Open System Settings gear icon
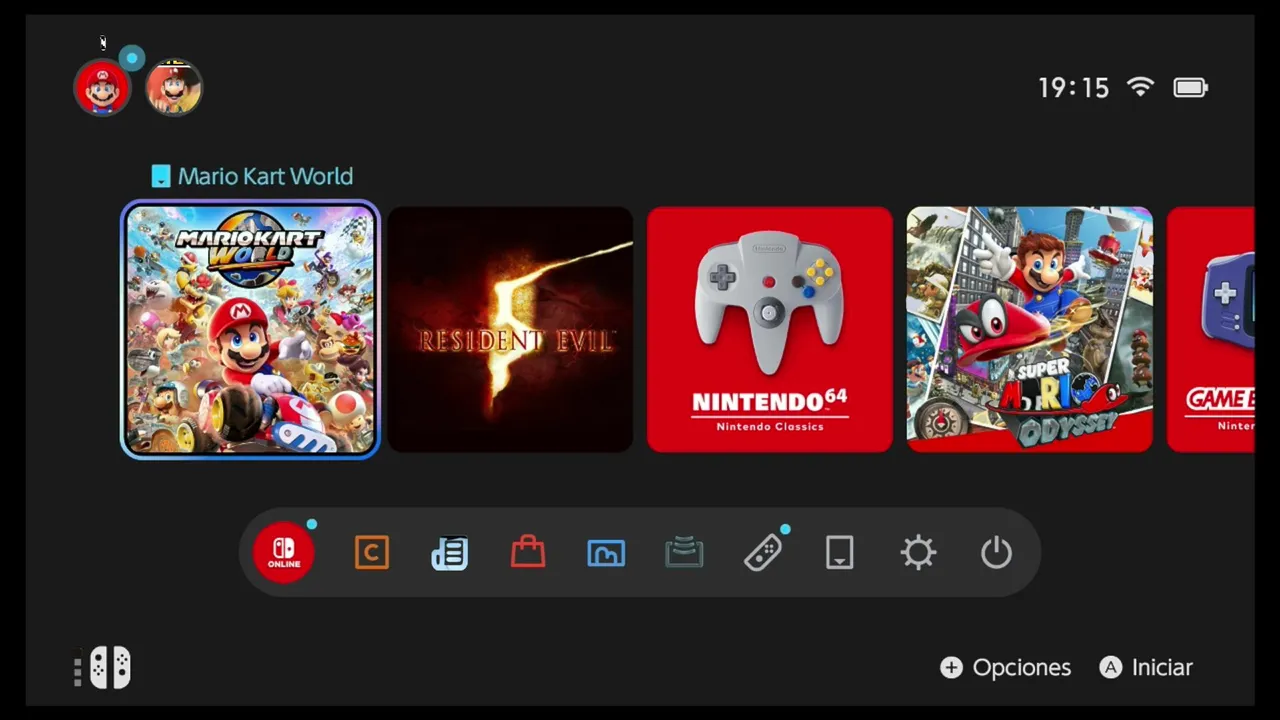Viewport: 1280px width, 720px height. (918, 552)
